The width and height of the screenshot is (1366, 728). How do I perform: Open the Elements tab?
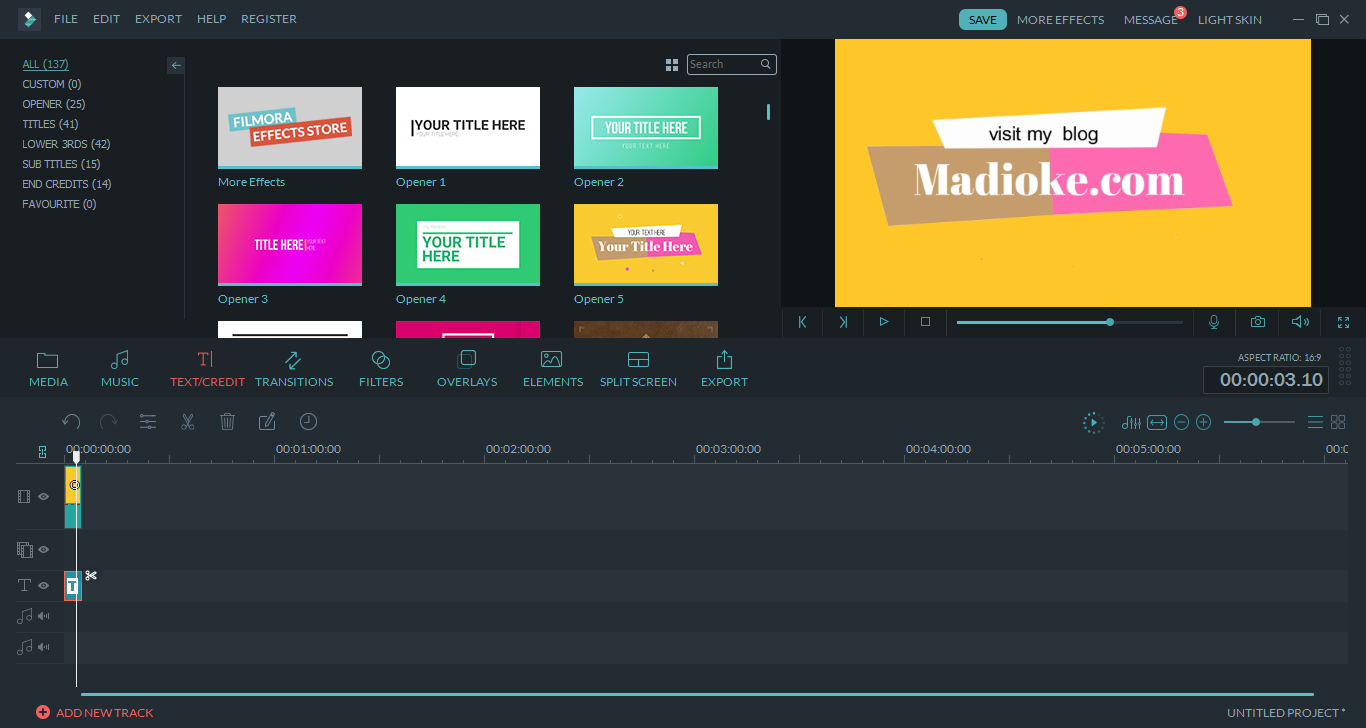pos(552,369)
